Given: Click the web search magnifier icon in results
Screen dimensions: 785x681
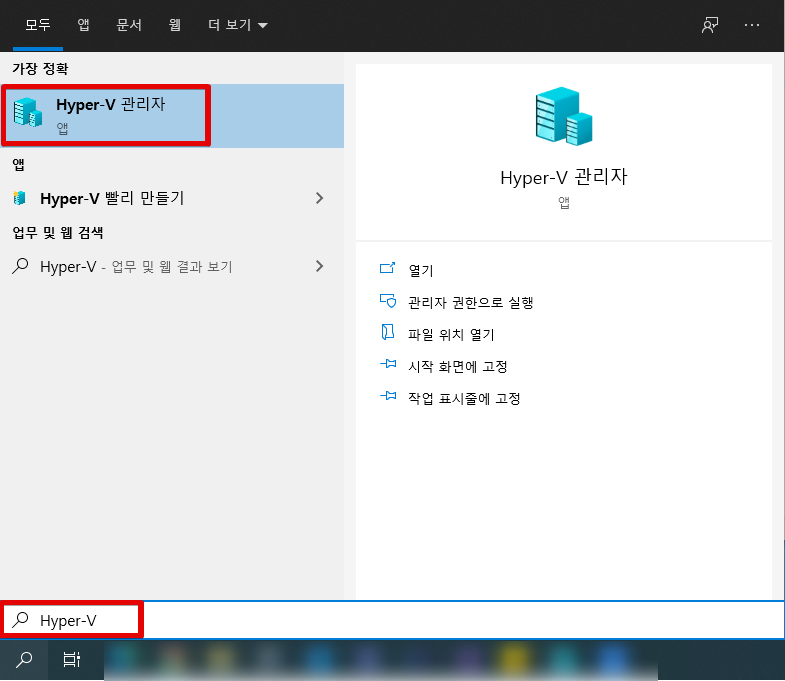Looking at the screenshot, I should [20, 266].
